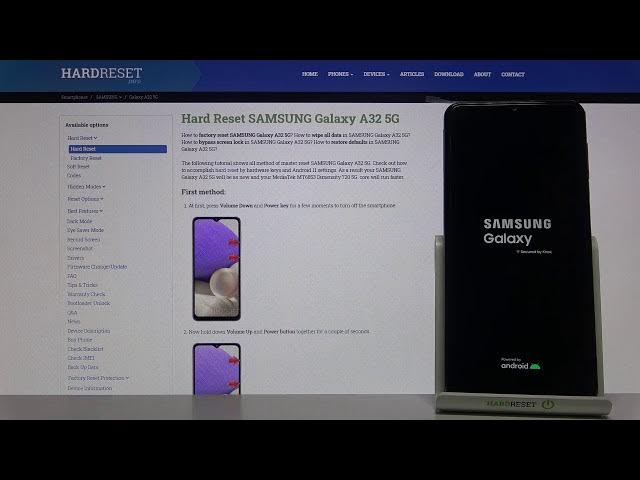The width and height of the screenshot is (640, 480).
Task: Click first-step phone image with red arrows
Action: point(217,269)
